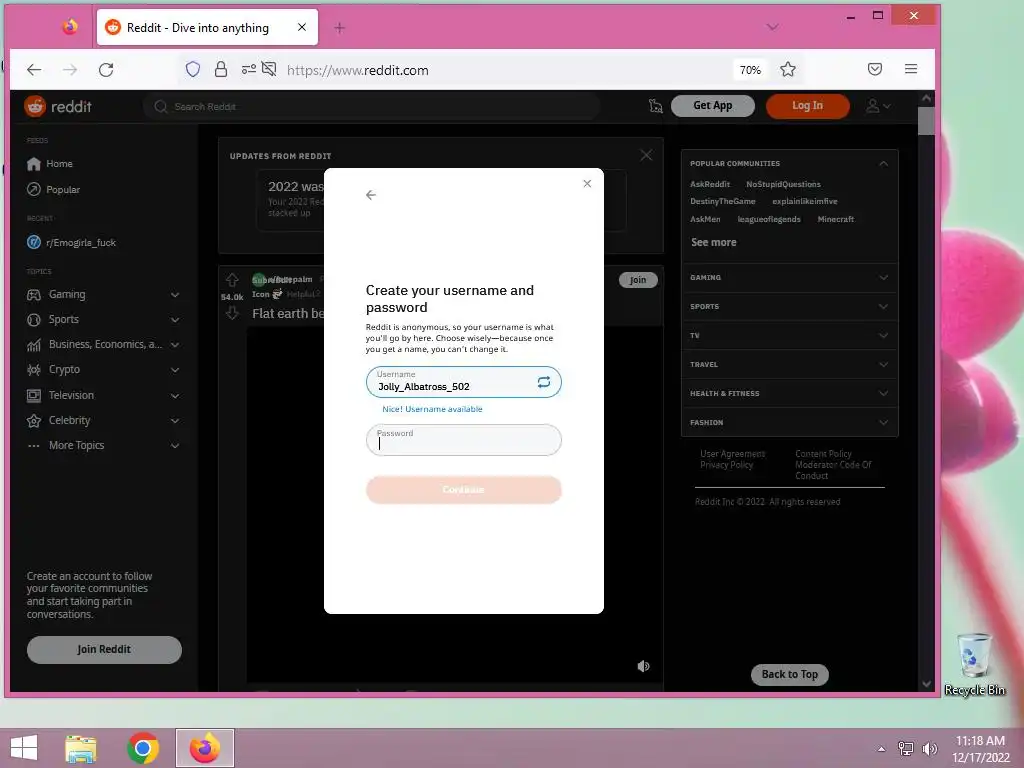1024x768 pixels.
Task: Click See more under popular communities
Action: 713,242
